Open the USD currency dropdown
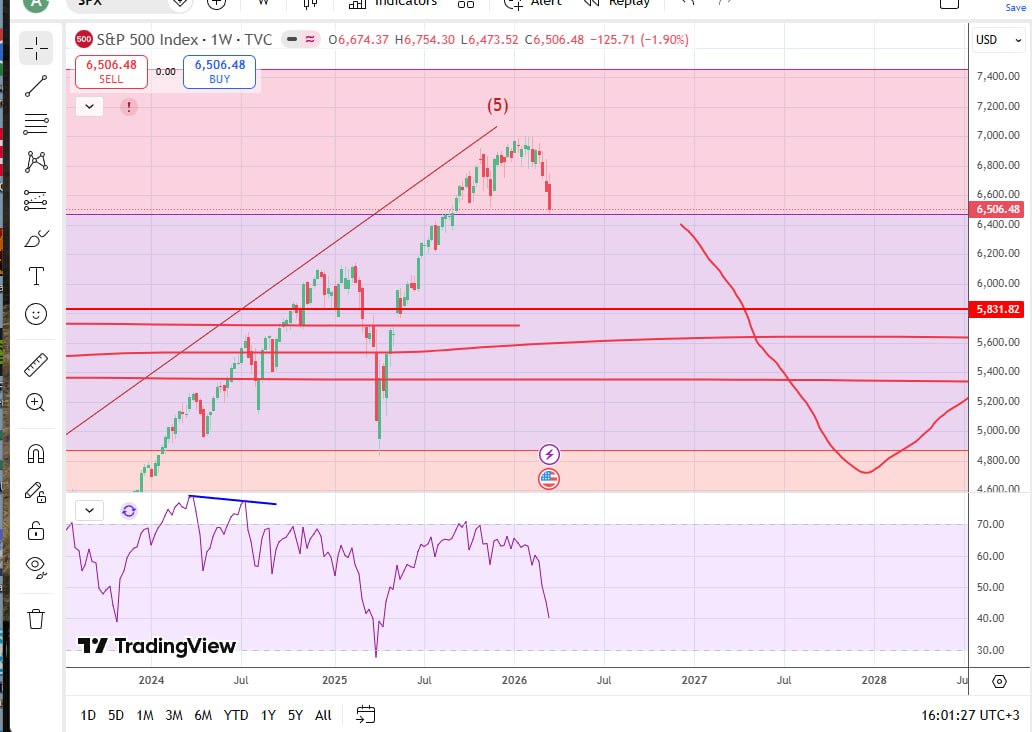Image resolution: width=1032 pixels, height=732 pixels. [998, 39]
